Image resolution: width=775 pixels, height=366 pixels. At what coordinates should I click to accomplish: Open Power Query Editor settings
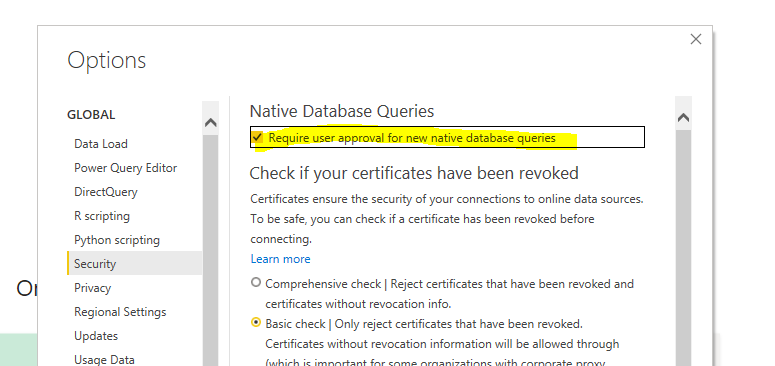click(x=126, y=168)
